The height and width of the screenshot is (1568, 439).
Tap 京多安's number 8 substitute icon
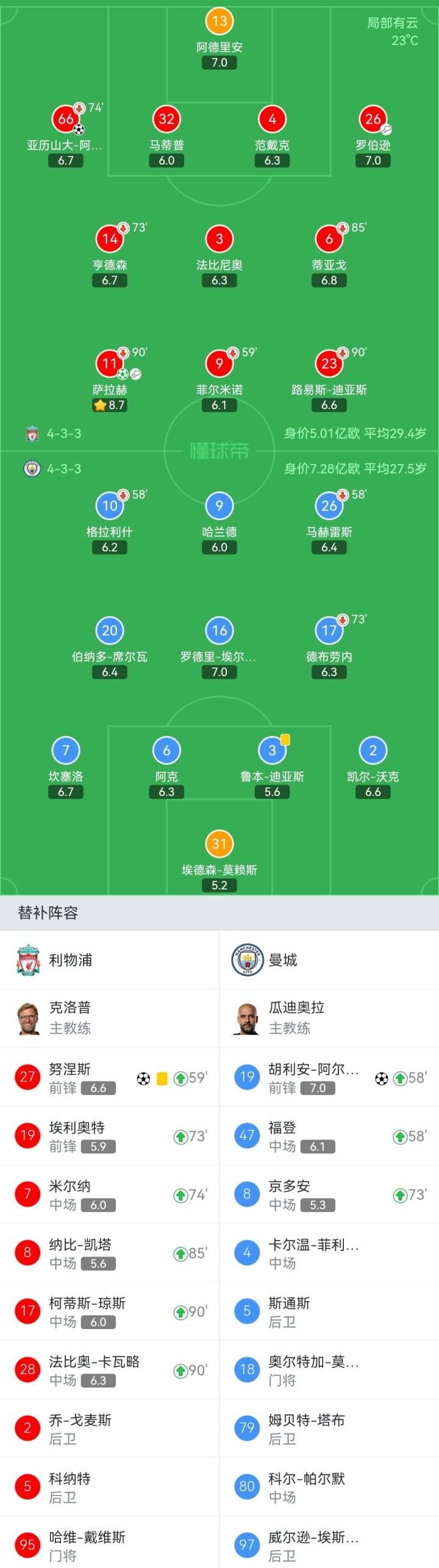247,1194
